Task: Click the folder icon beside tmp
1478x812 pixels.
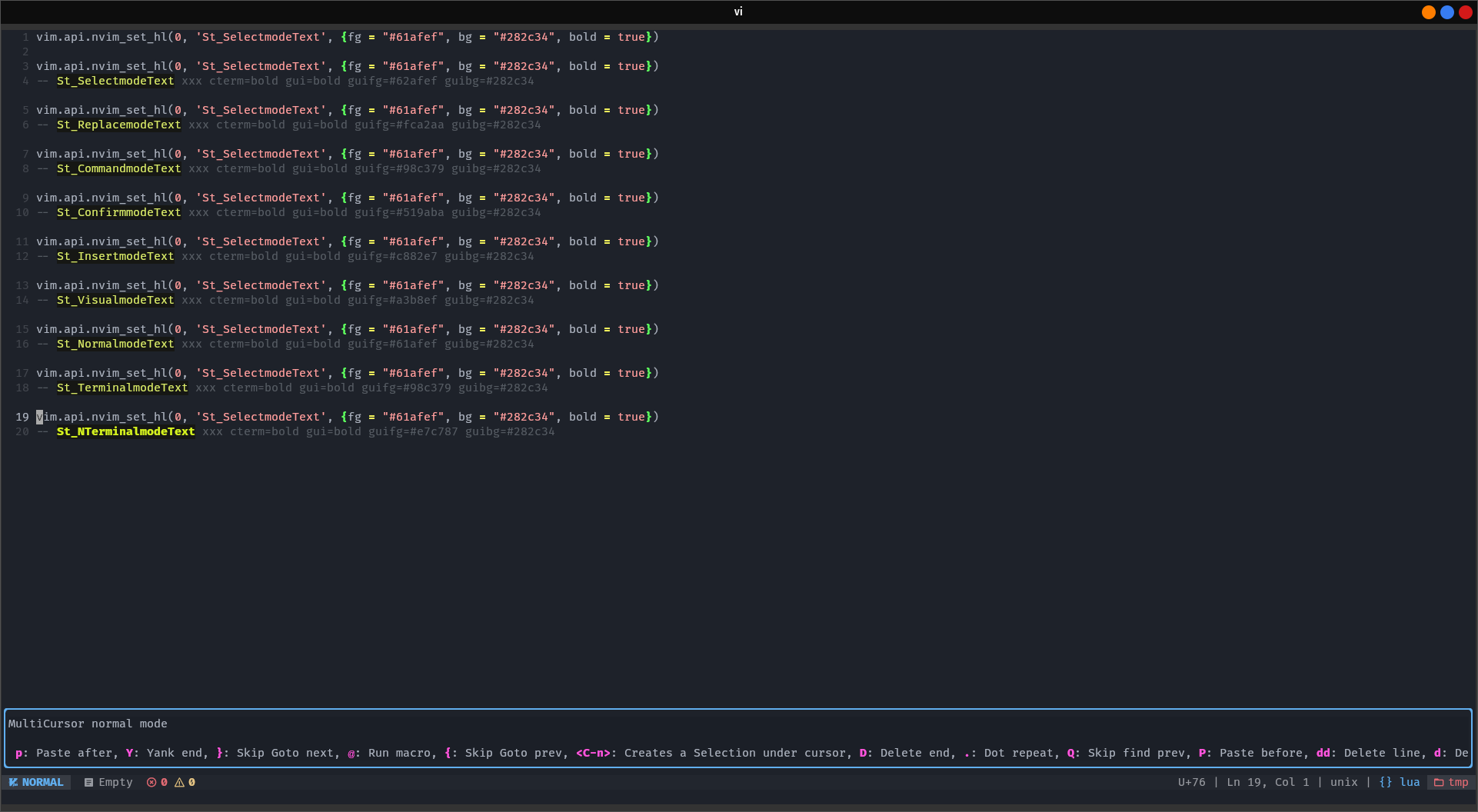Action: (x=1439, y=782)
